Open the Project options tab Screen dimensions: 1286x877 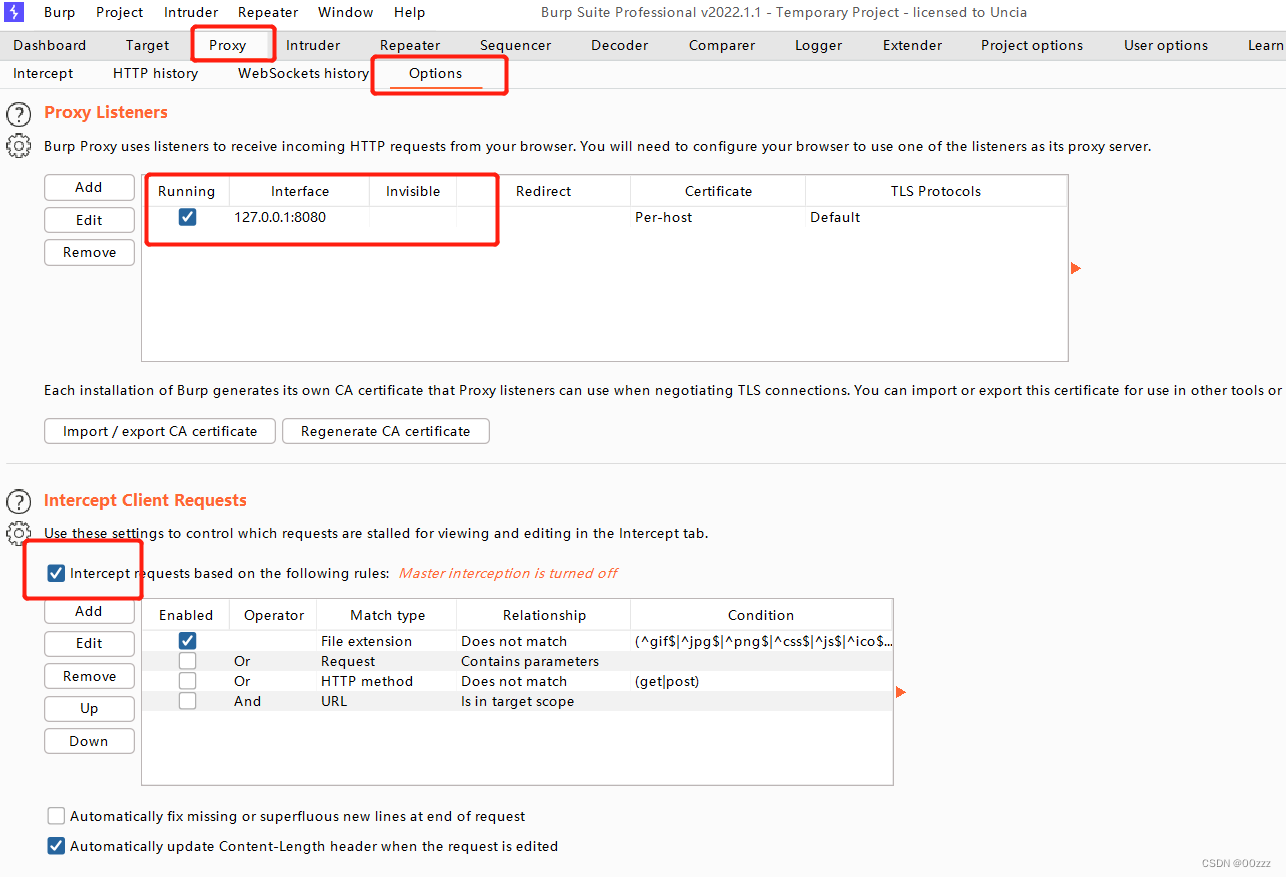(1032, 45)
